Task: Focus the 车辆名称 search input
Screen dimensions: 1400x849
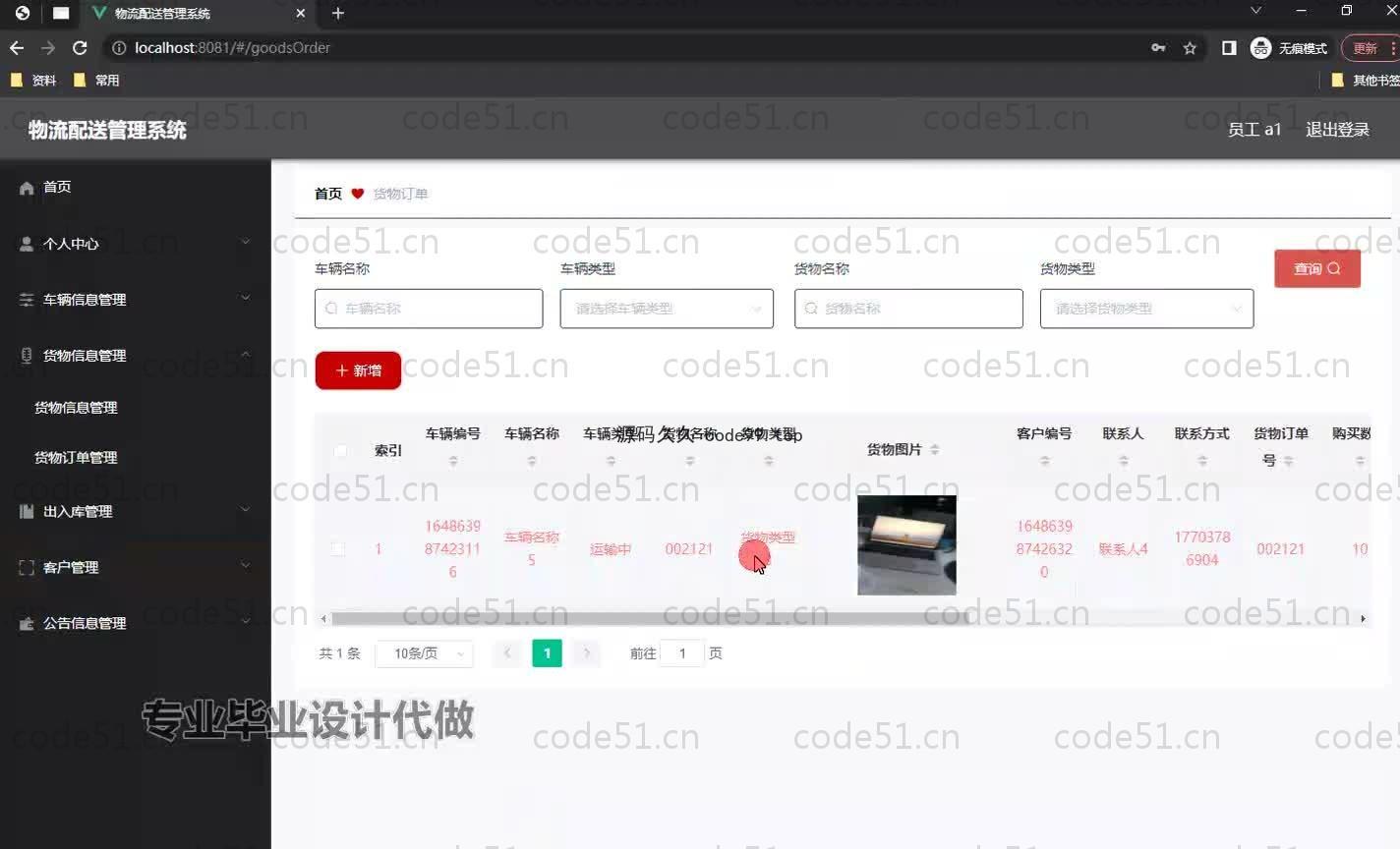Action: pos(429,309)
